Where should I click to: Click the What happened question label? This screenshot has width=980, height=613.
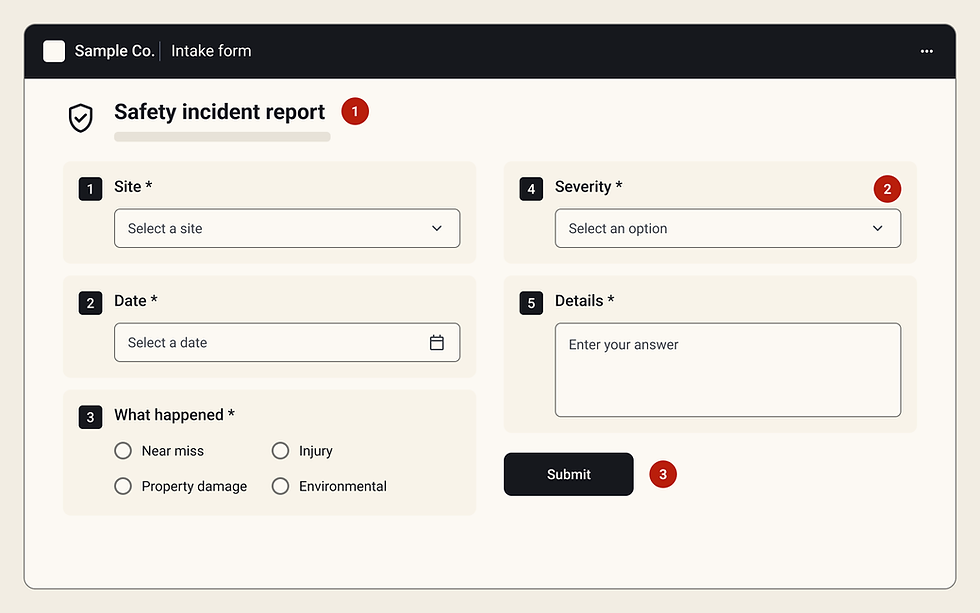pyautogui.click(x=174, y=415)
